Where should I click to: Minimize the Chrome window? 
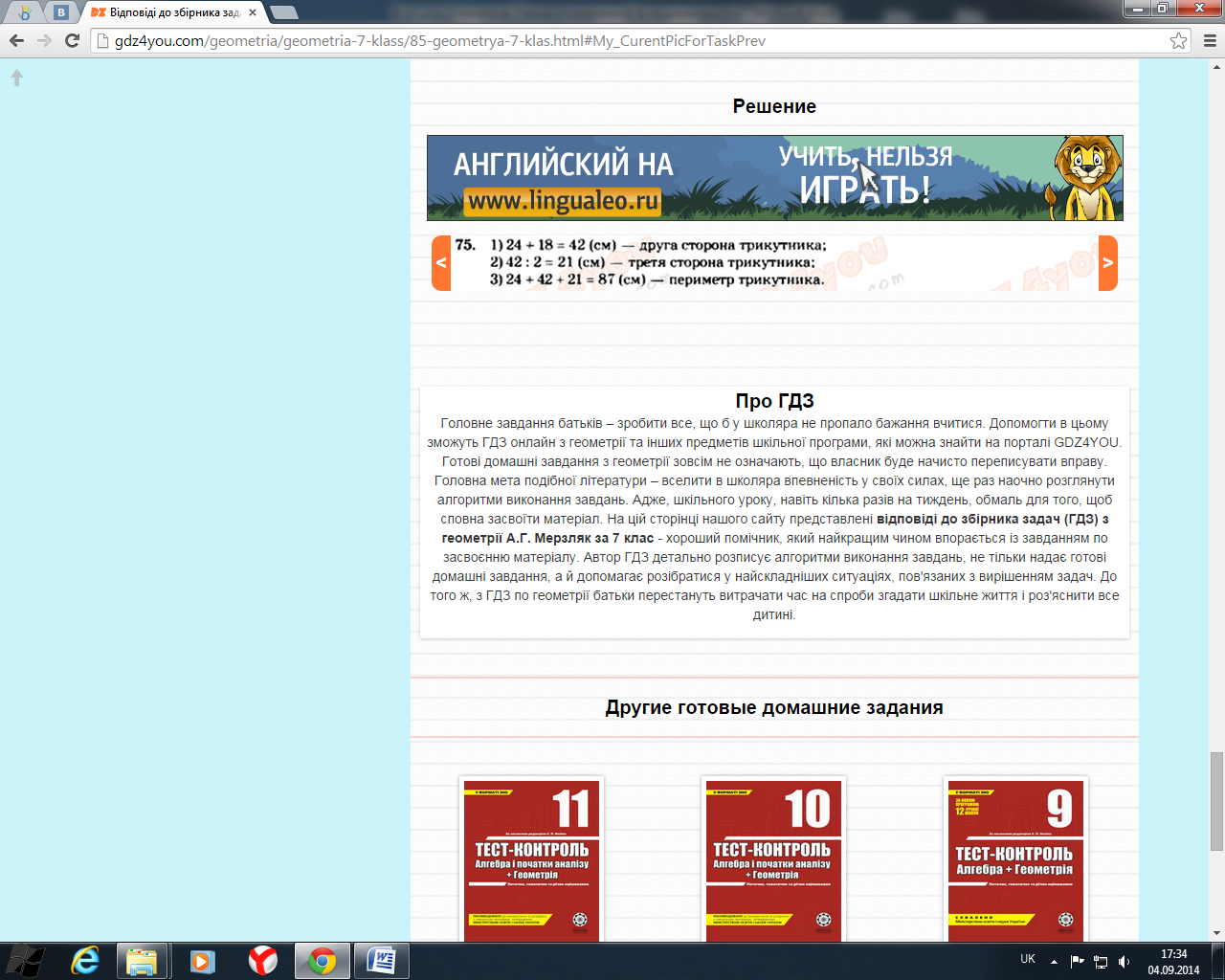(x=1137, y=8)
